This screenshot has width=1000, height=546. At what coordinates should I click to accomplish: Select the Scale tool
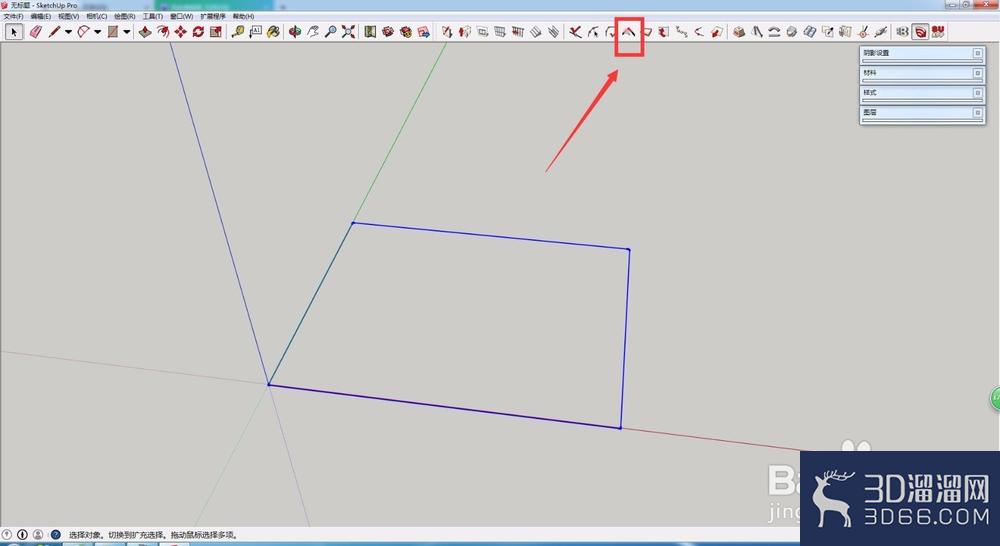point(216,31)
